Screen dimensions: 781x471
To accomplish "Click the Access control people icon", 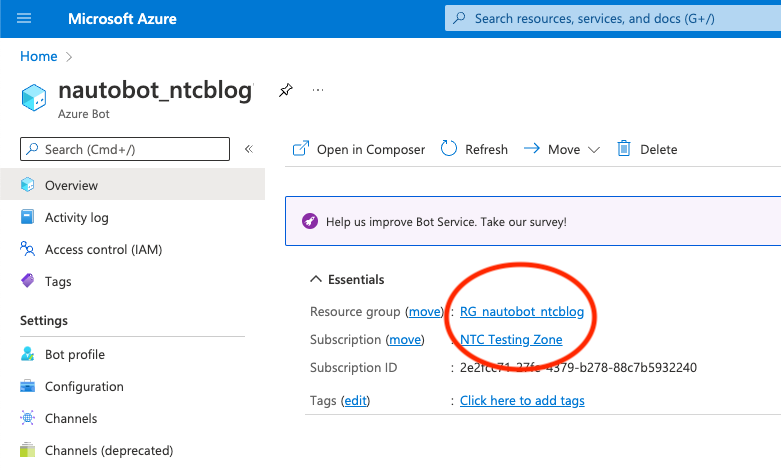I will 27,249.
